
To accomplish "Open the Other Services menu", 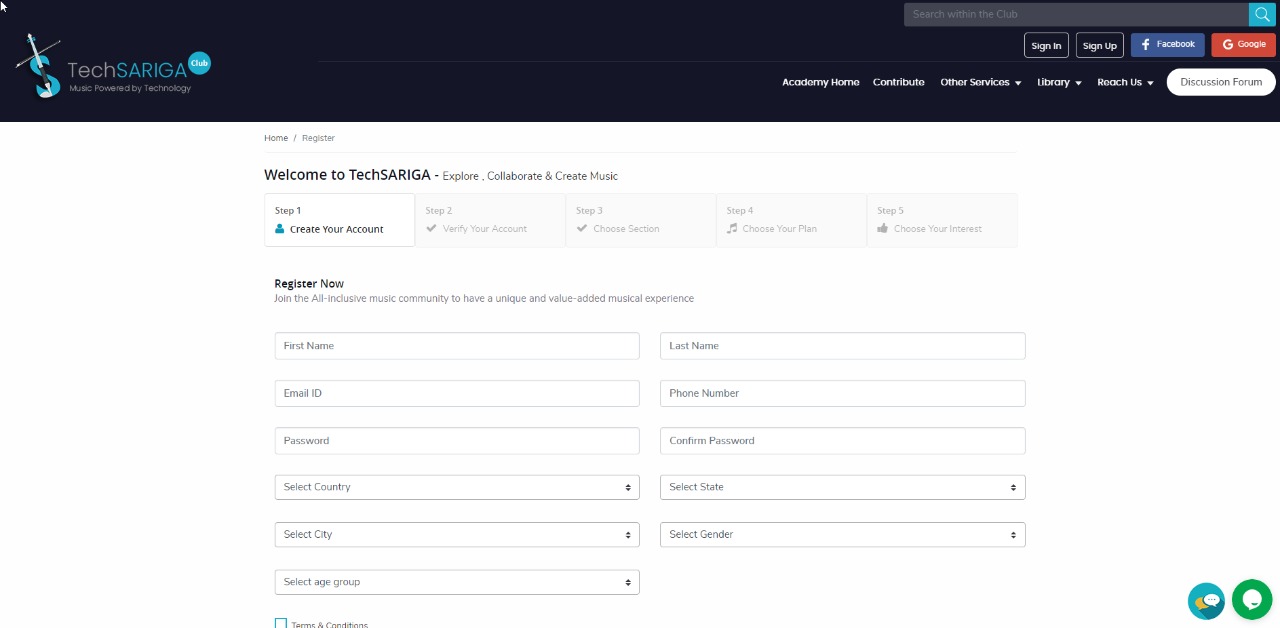I will point(980,82).
